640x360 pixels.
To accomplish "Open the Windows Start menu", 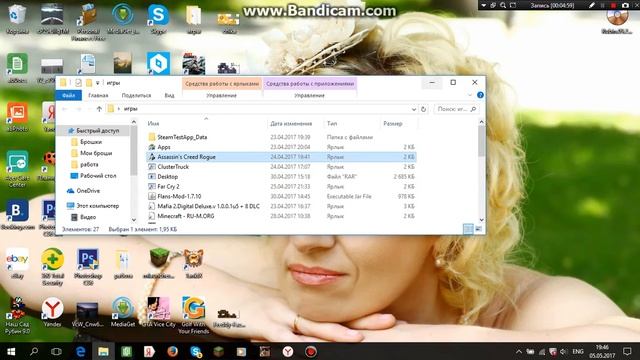I will point(11,351).
